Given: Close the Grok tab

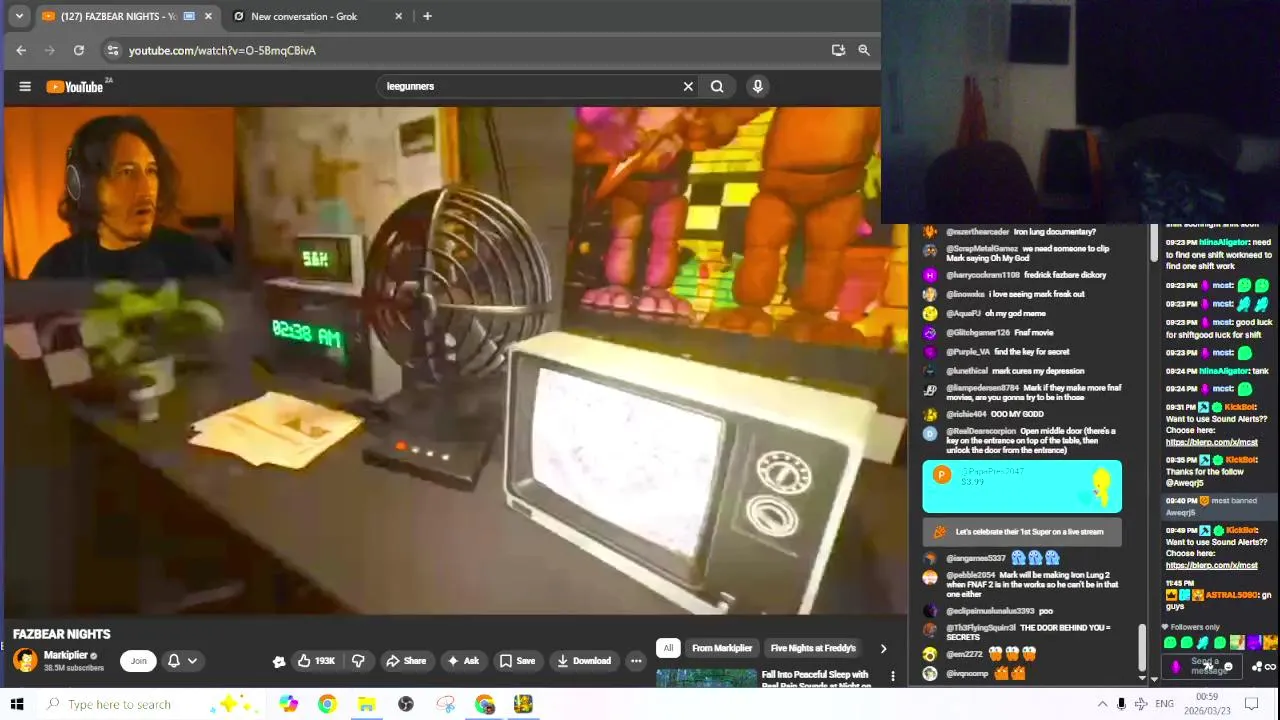Looking at the screenshot, I should click(x=398, y=16).
